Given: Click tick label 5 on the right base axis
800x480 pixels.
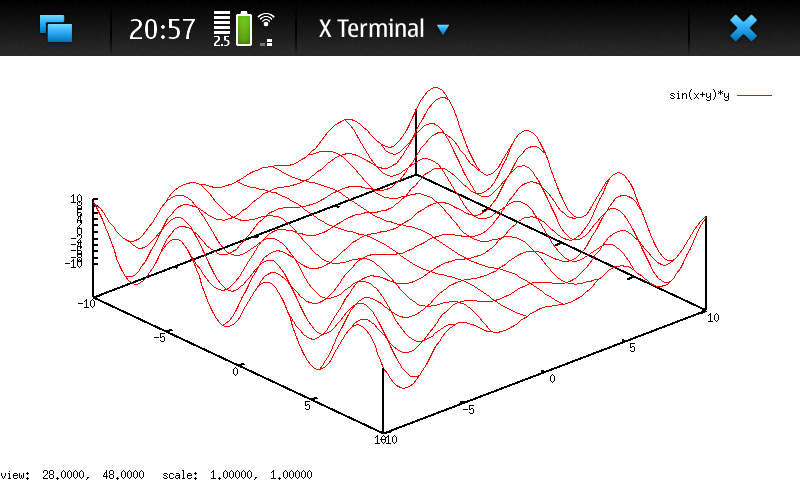Looking at the screenshot, I should 632,346.
